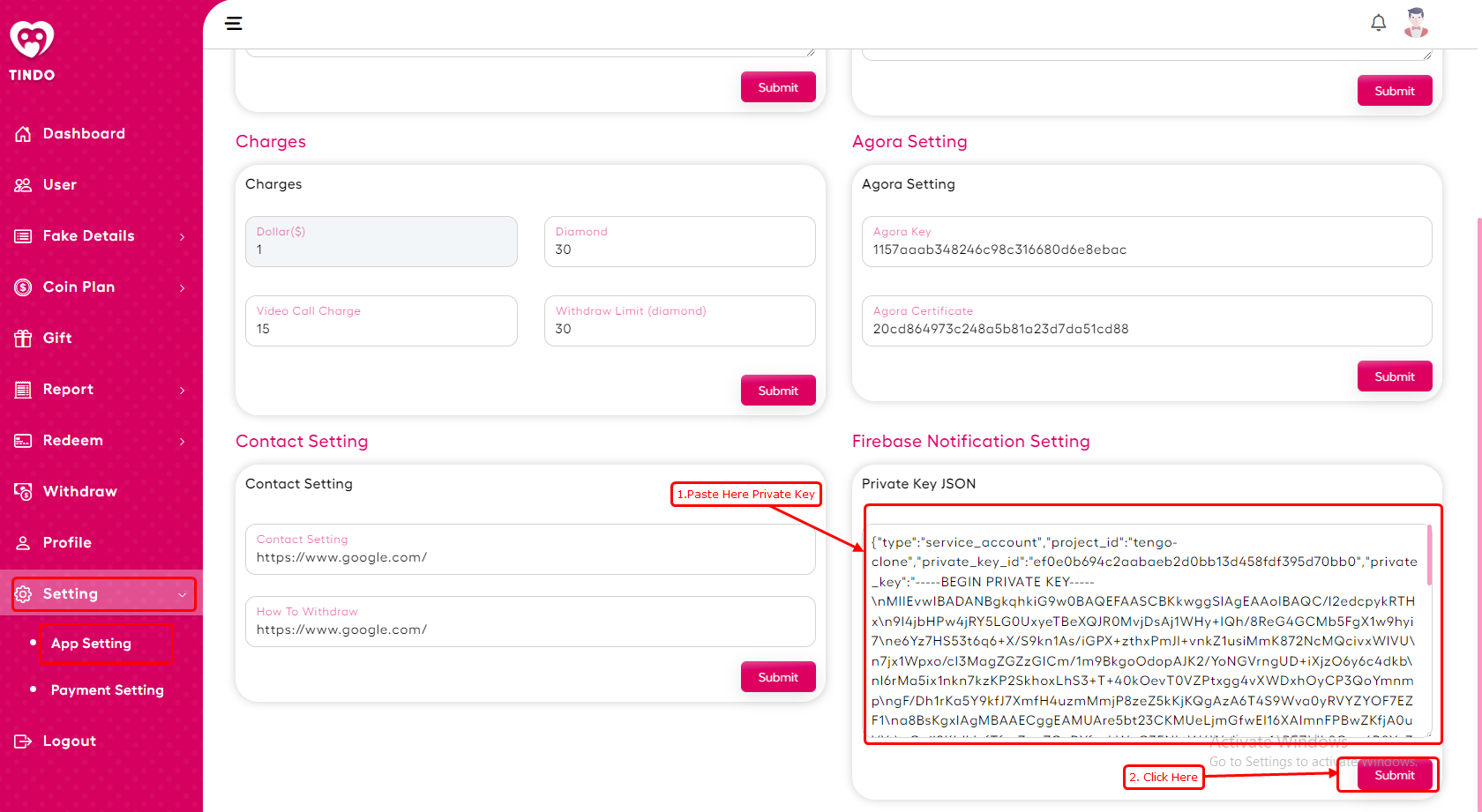The height and width of the screenshot is (812, 1482).
Task: Focus the Agora Key input field
Action: [1146, 250]
